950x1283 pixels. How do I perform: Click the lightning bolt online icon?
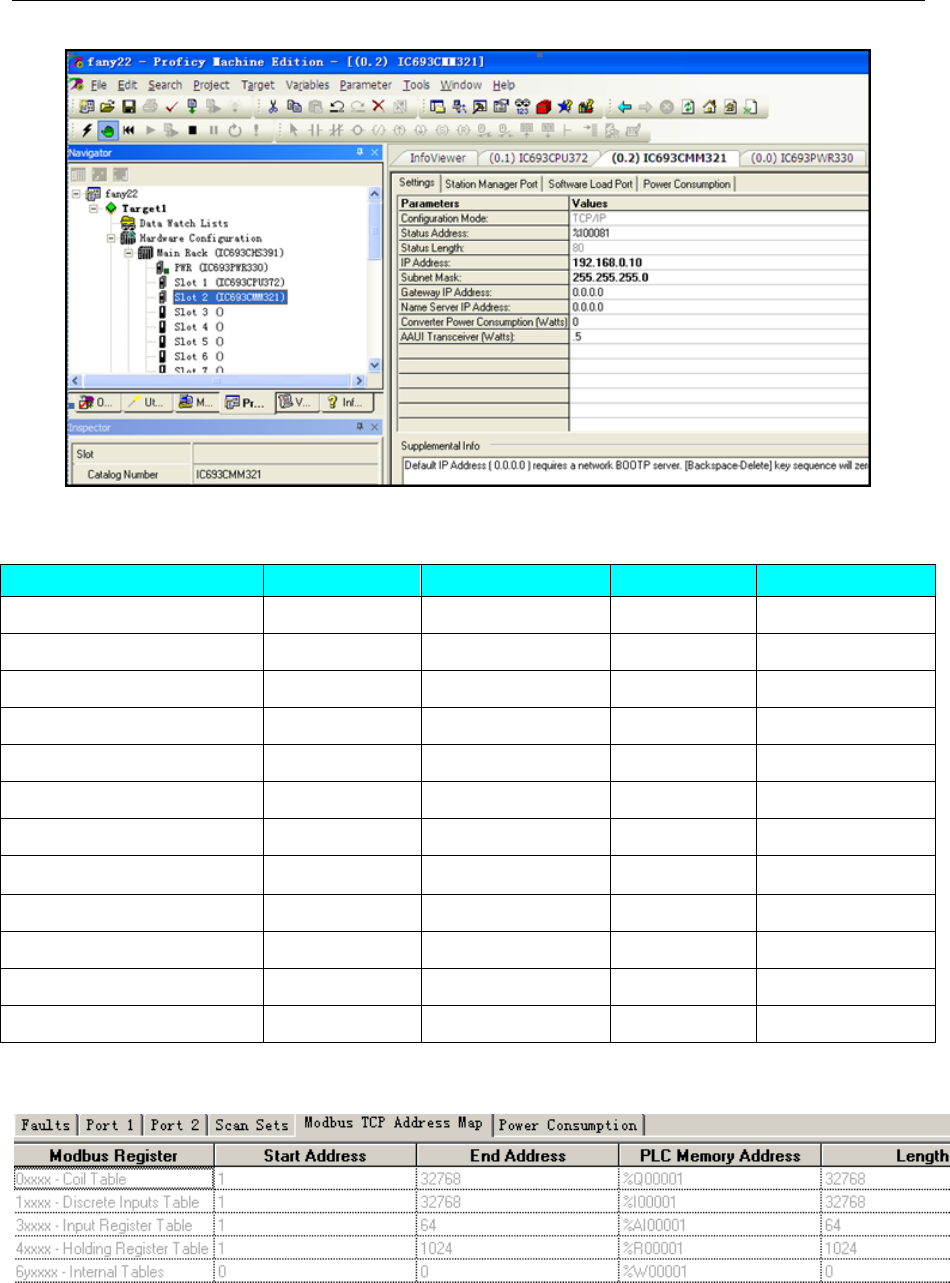[86, 131]
